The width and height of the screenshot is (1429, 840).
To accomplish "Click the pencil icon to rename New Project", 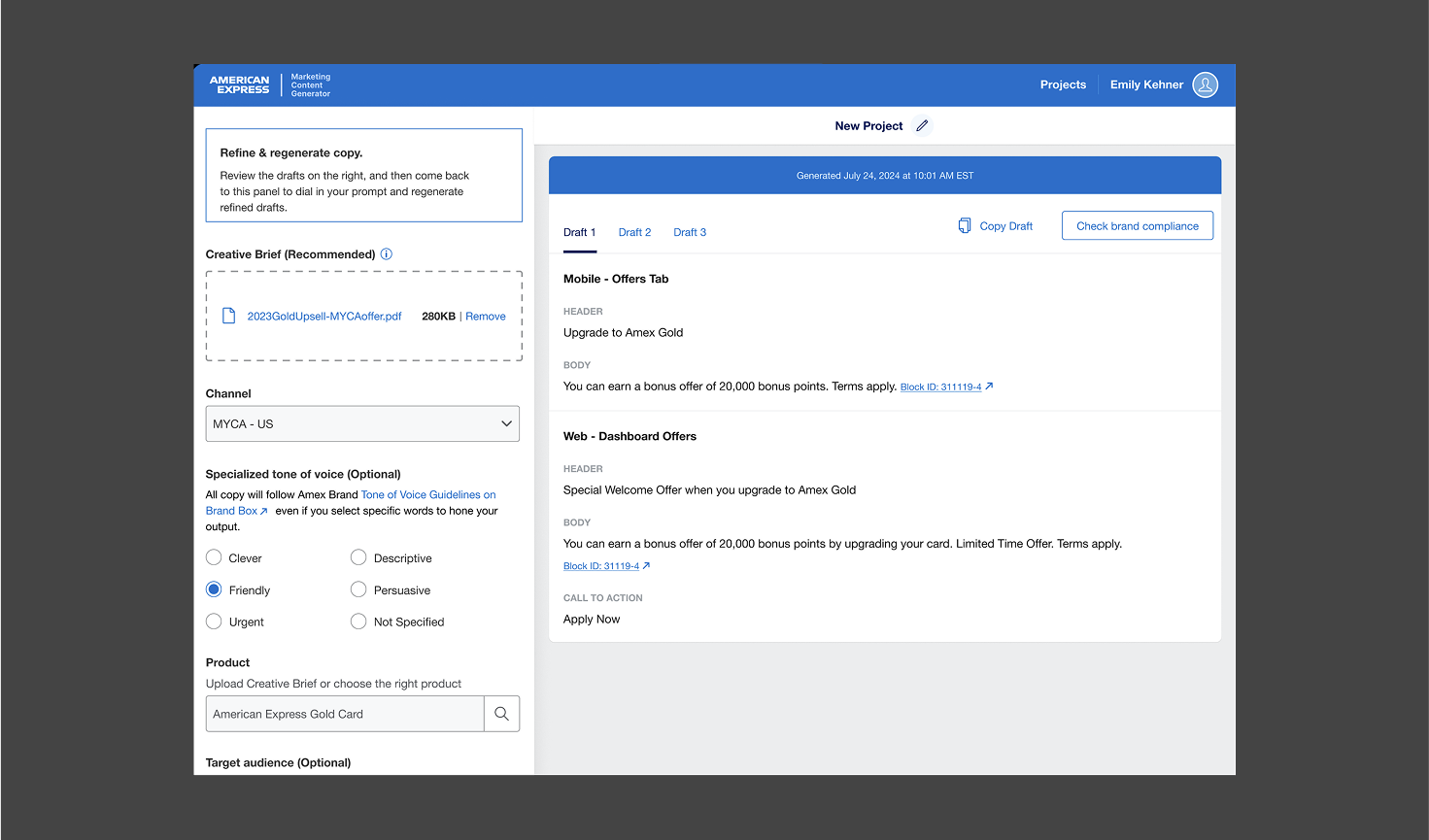I will click(922, 126).
